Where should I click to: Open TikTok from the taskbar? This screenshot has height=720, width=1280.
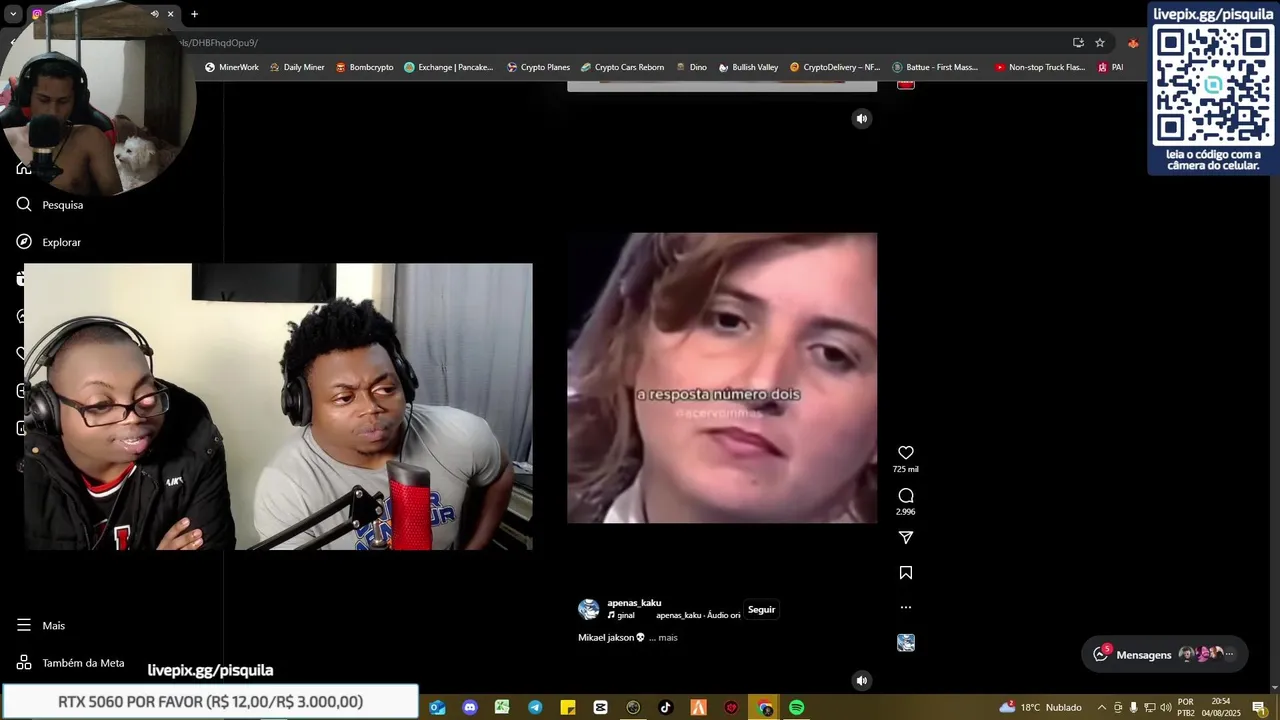(666, 707)
